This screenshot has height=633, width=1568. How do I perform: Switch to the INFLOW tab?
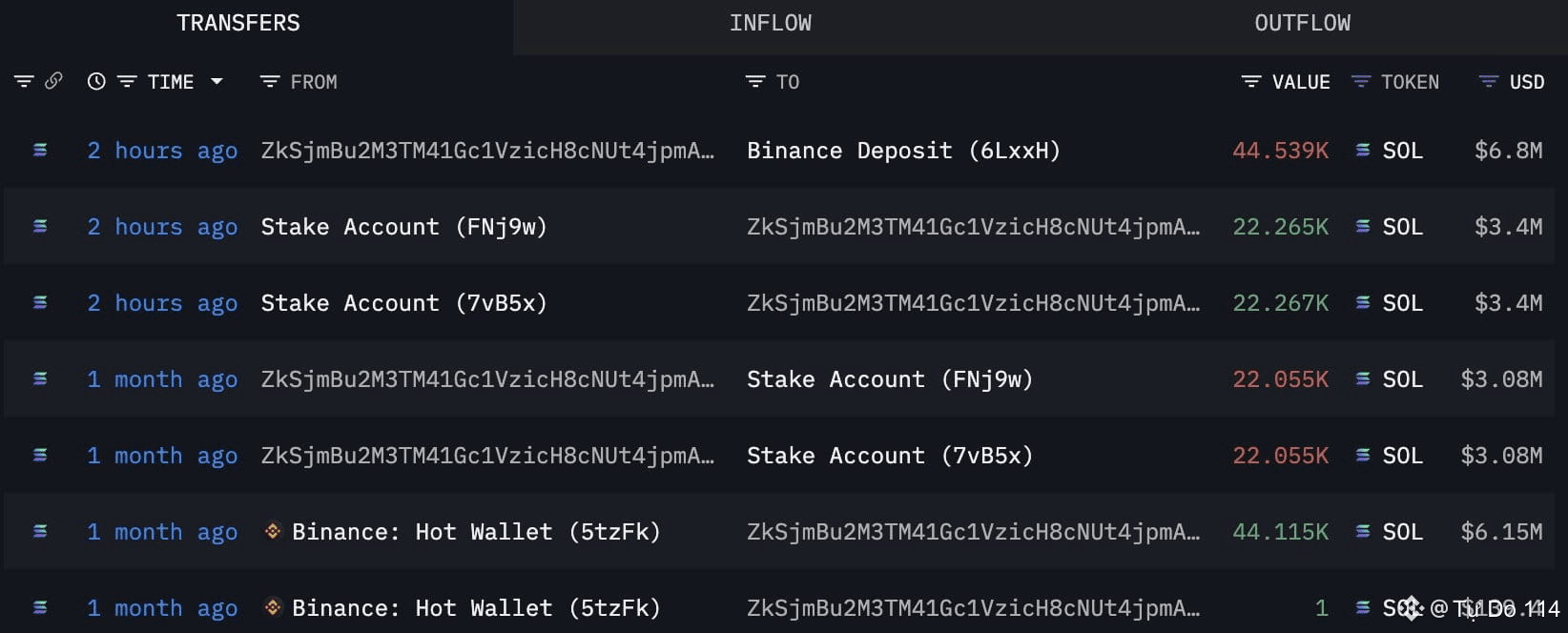(x=771, y=23)
